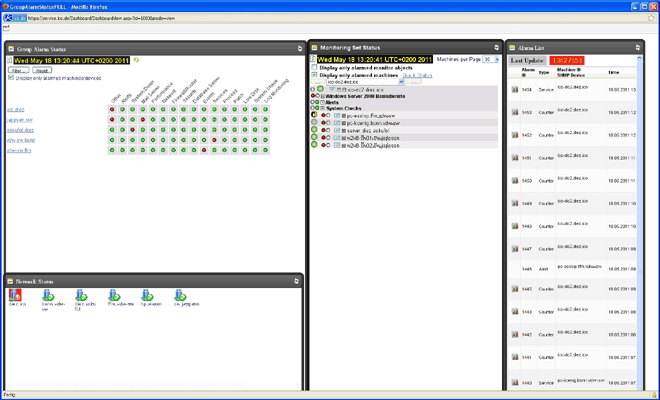Open the hp network status icon
The image size is (660, 400).
point(147,295)
